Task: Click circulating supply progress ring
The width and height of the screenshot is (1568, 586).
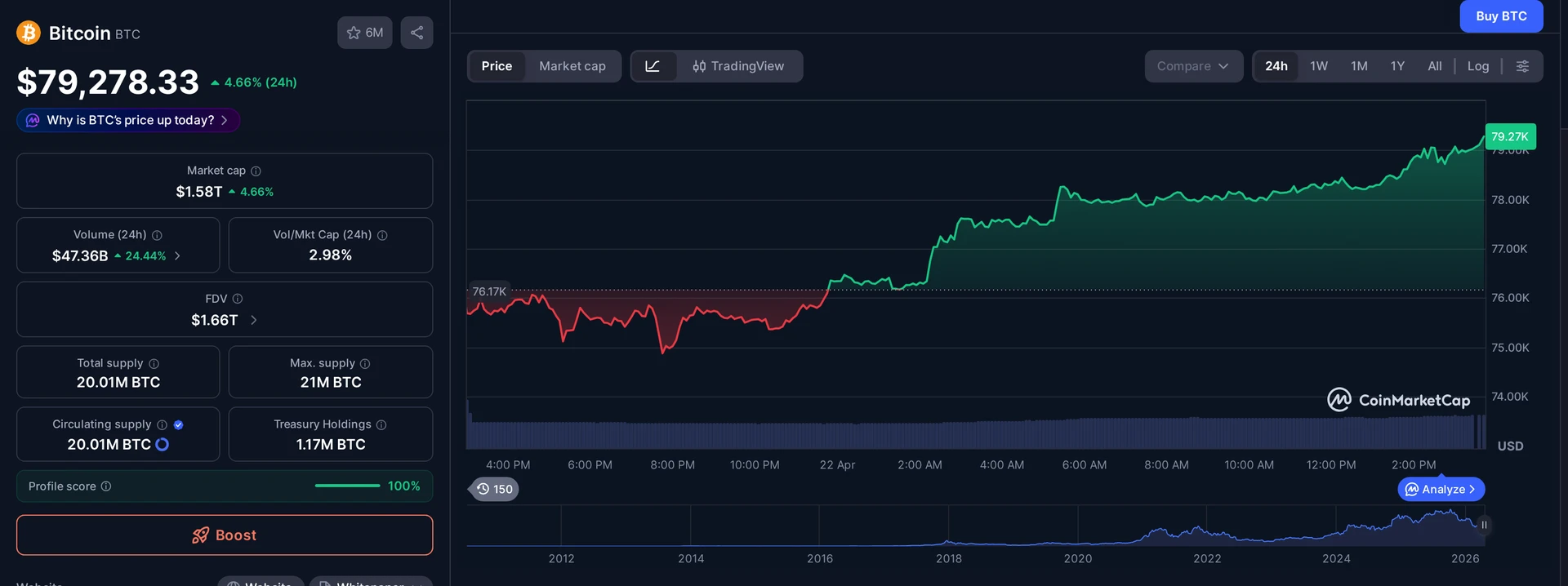Action: click(162, 444)
